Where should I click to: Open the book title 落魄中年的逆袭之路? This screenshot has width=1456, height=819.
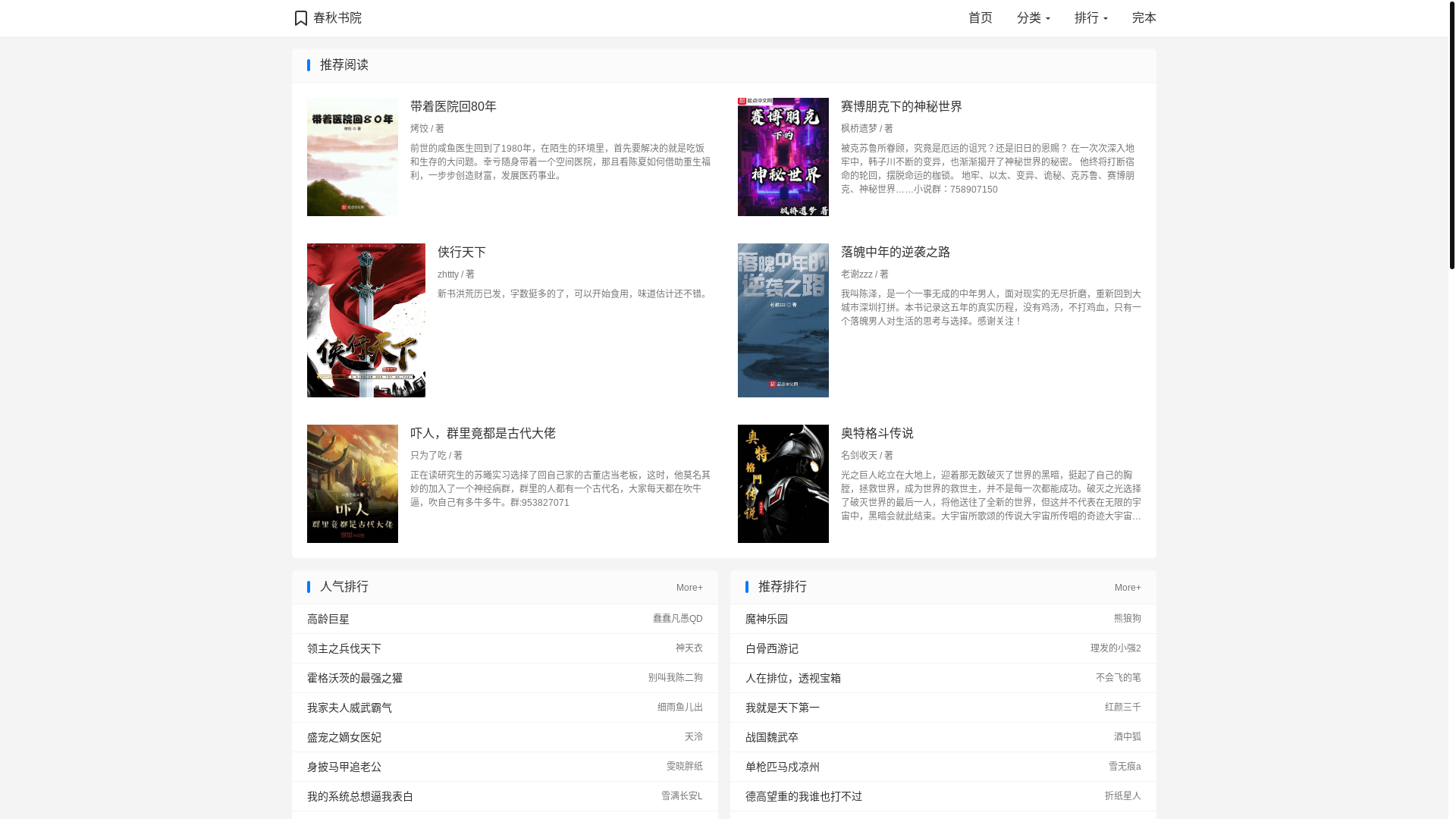coord(896,252)
